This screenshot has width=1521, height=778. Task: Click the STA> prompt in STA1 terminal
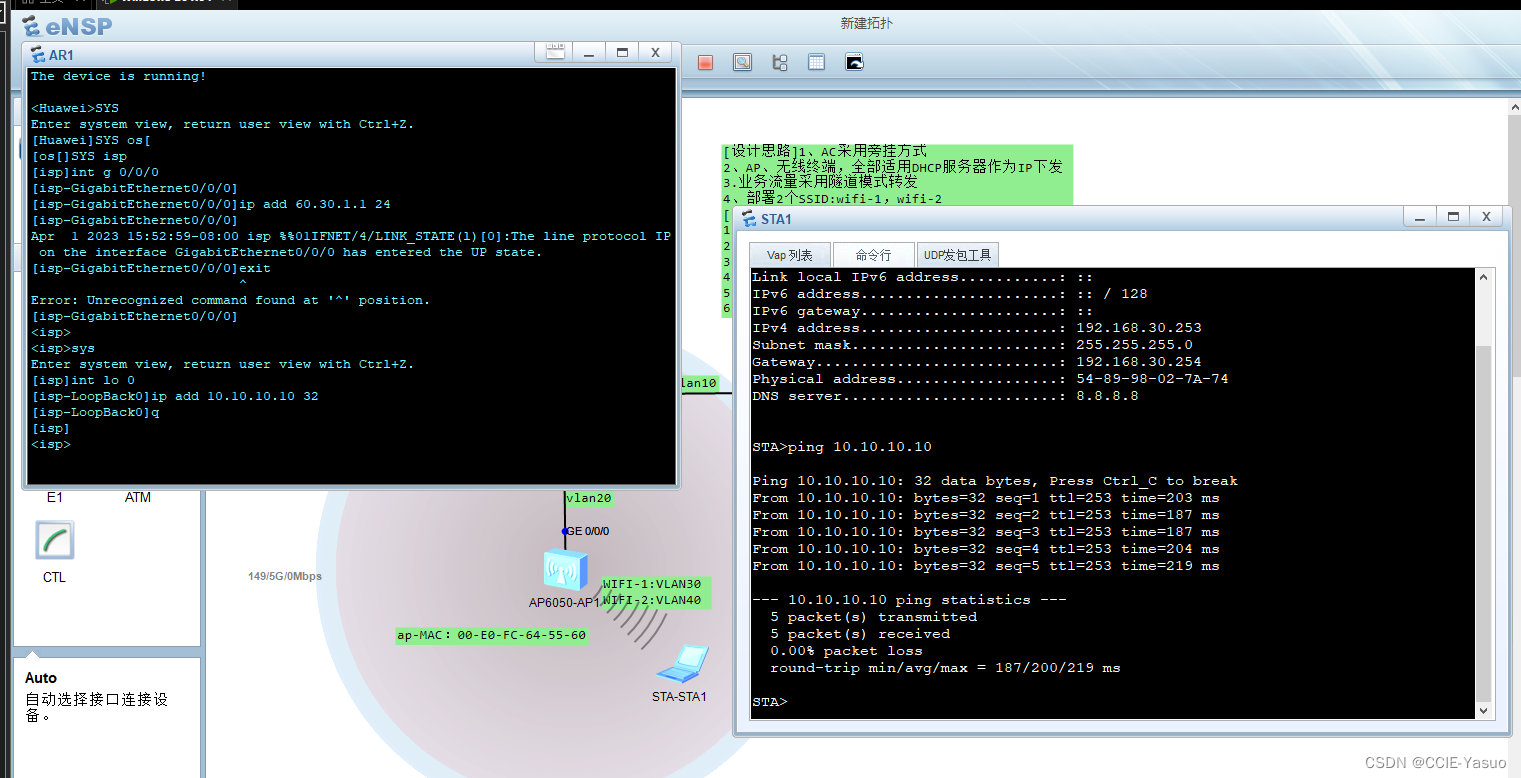[769, 702]
